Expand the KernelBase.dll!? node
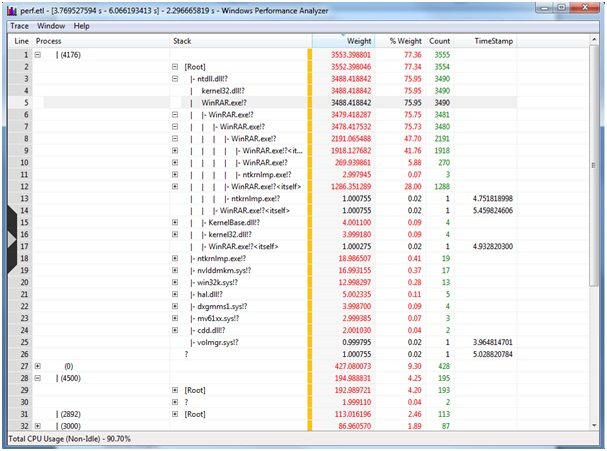This screenshot has height=451, width=607. [x=175, y=223]
